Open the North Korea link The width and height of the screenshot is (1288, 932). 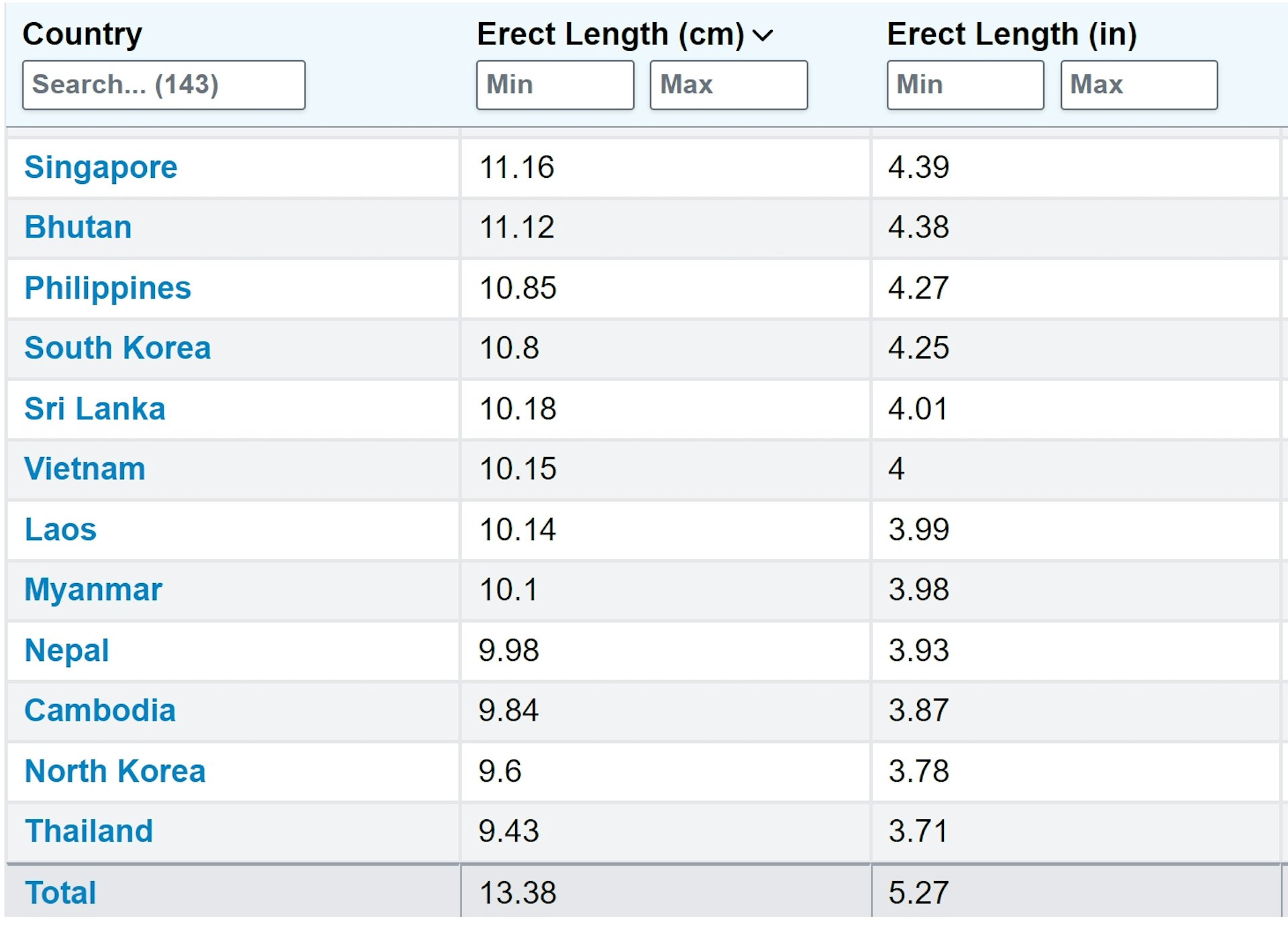pyautogui.click(x=115, y=771)
